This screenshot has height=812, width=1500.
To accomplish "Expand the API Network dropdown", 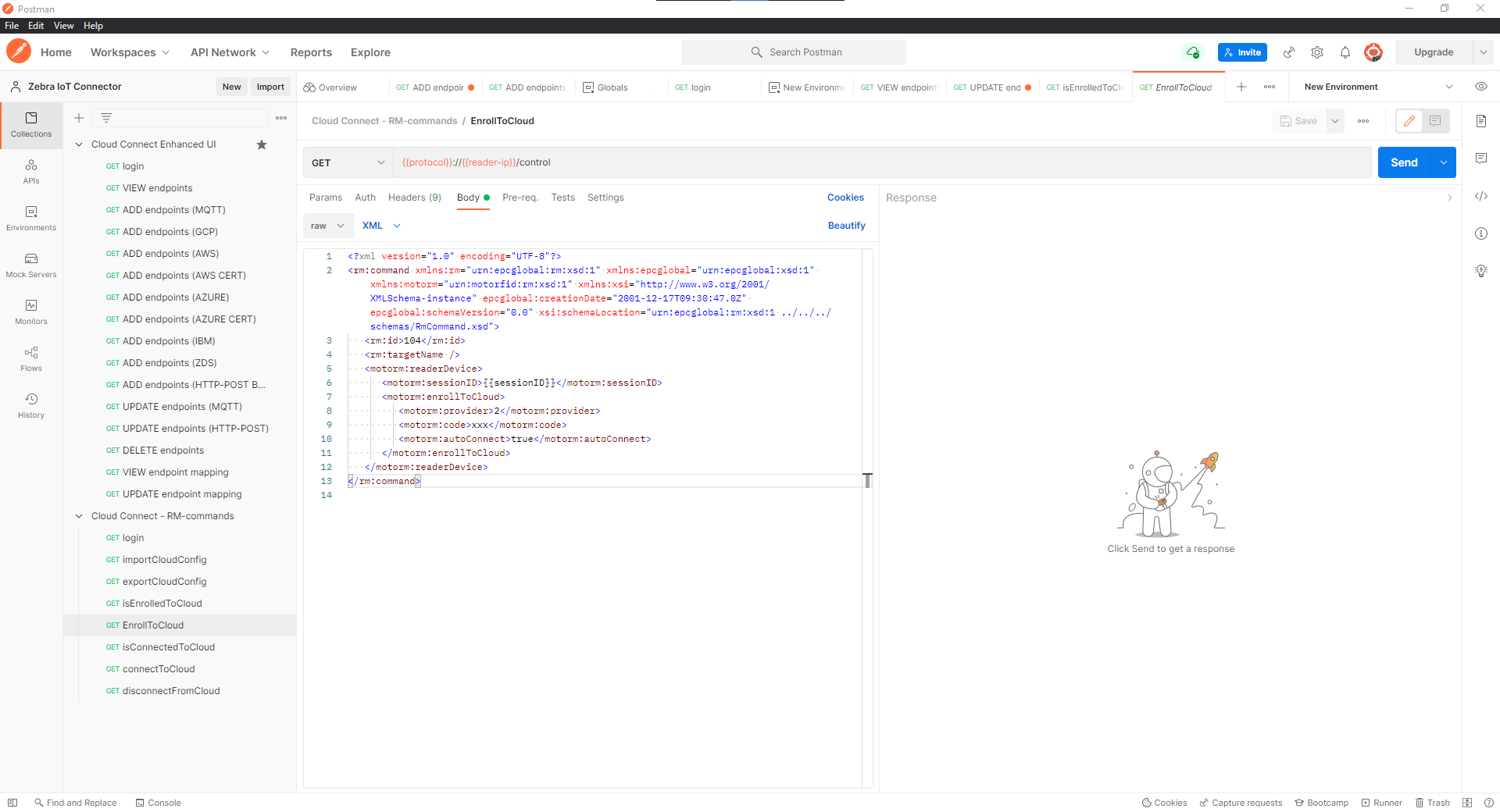I will 230,52.
